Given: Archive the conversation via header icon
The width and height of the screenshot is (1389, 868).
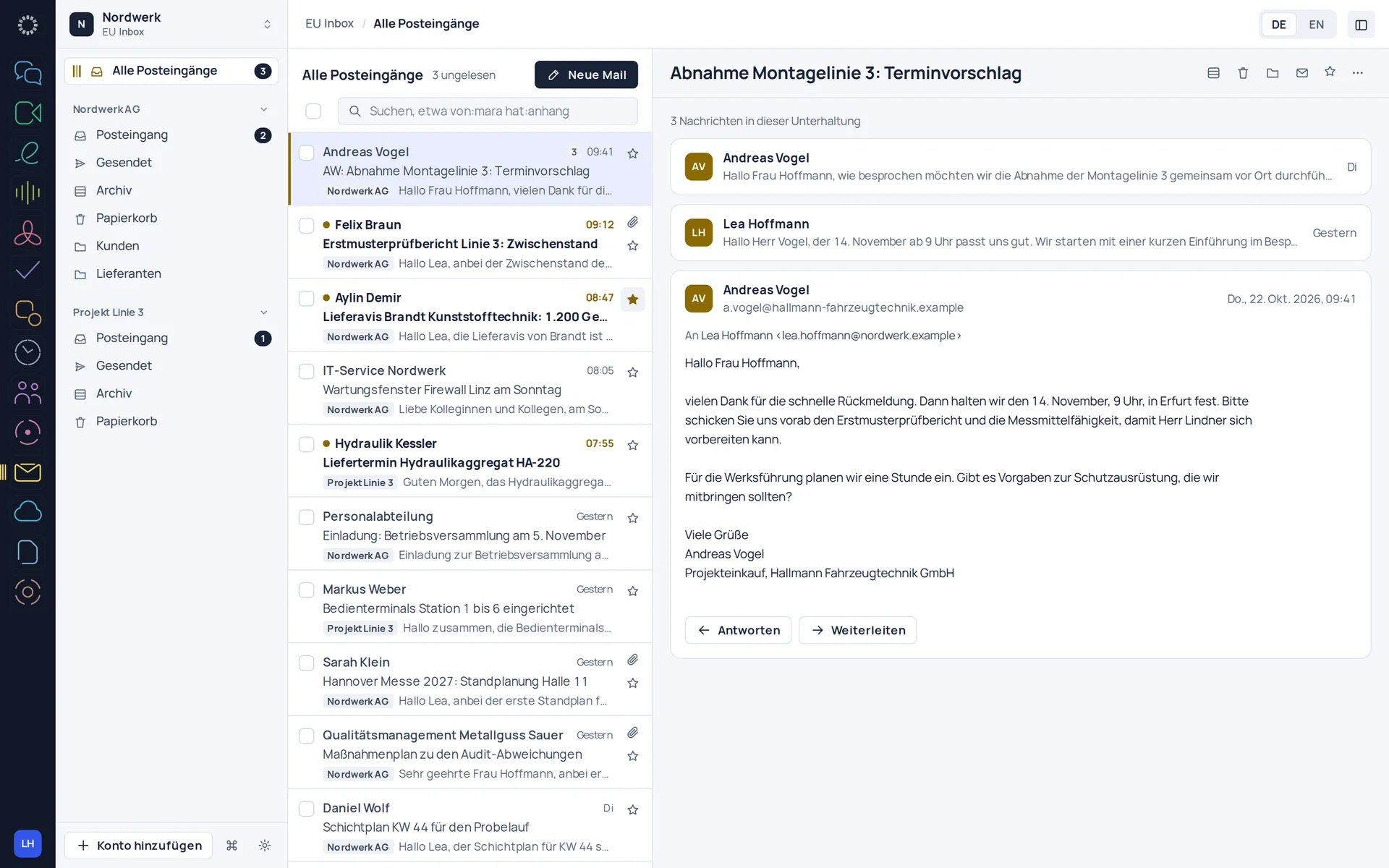Looking at the screenshot, I should click(x=1214, y=72).
